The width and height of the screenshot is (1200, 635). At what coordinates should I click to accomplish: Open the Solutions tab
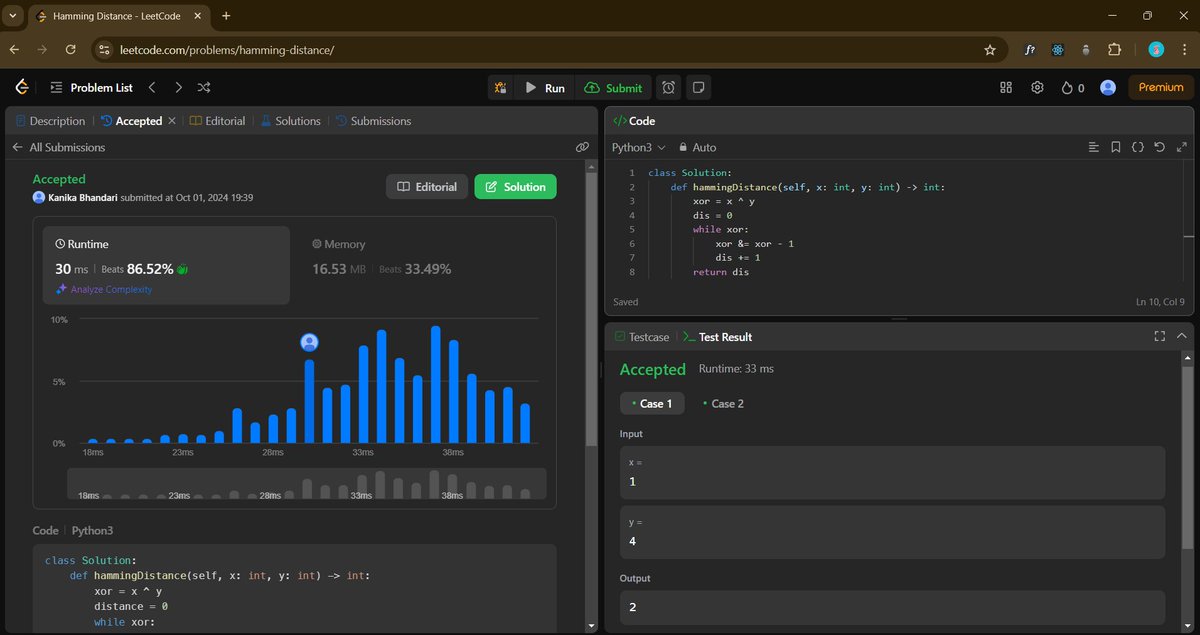(290, 121)
